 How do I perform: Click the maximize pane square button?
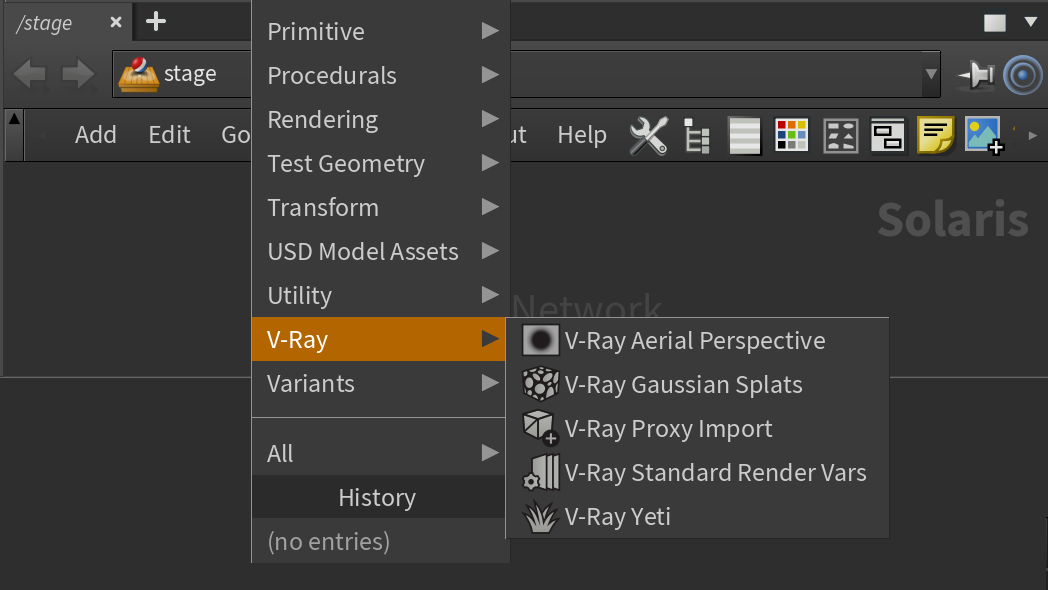coord(995,23)
